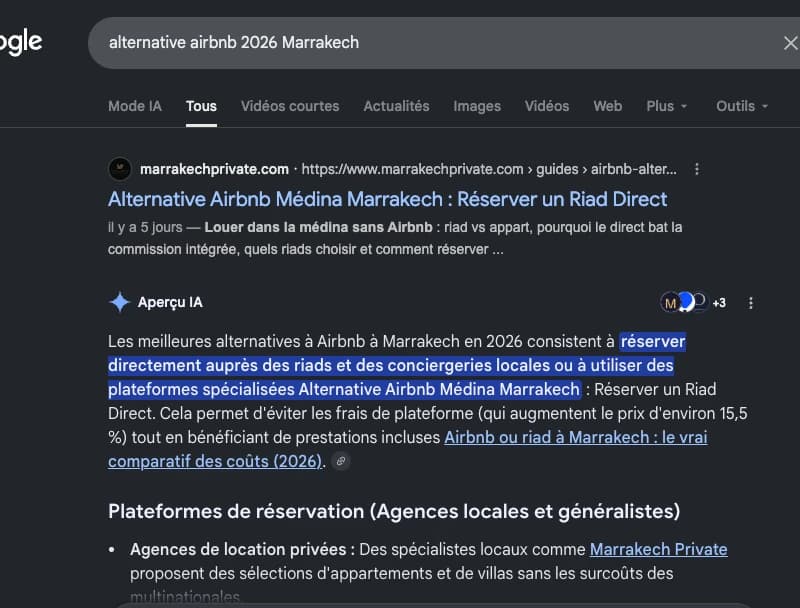The image size is (800, 608).
Task: Click the source avatars next to +3
Action: [x=683, y=302]
